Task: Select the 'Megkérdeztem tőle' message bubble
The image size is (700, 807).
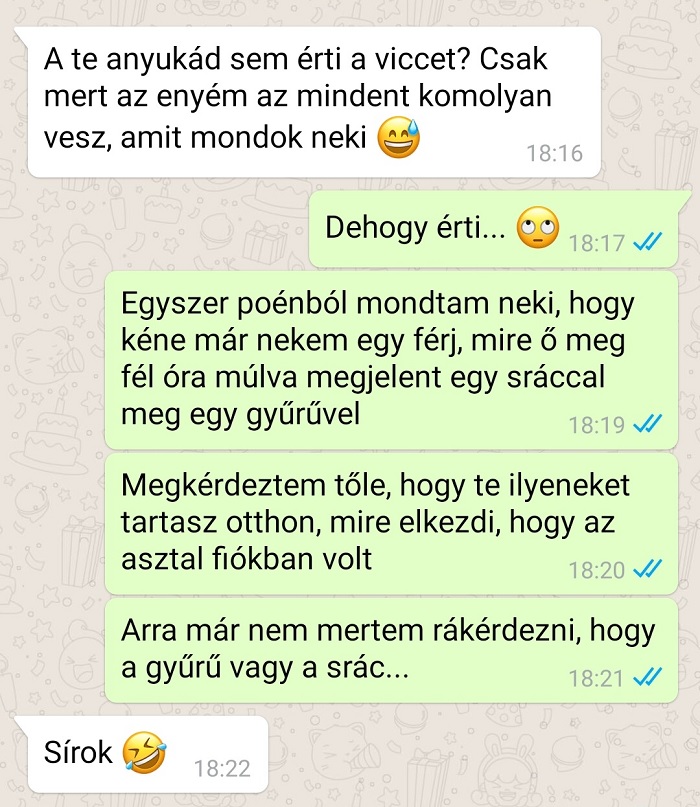Action: (391, 524)
